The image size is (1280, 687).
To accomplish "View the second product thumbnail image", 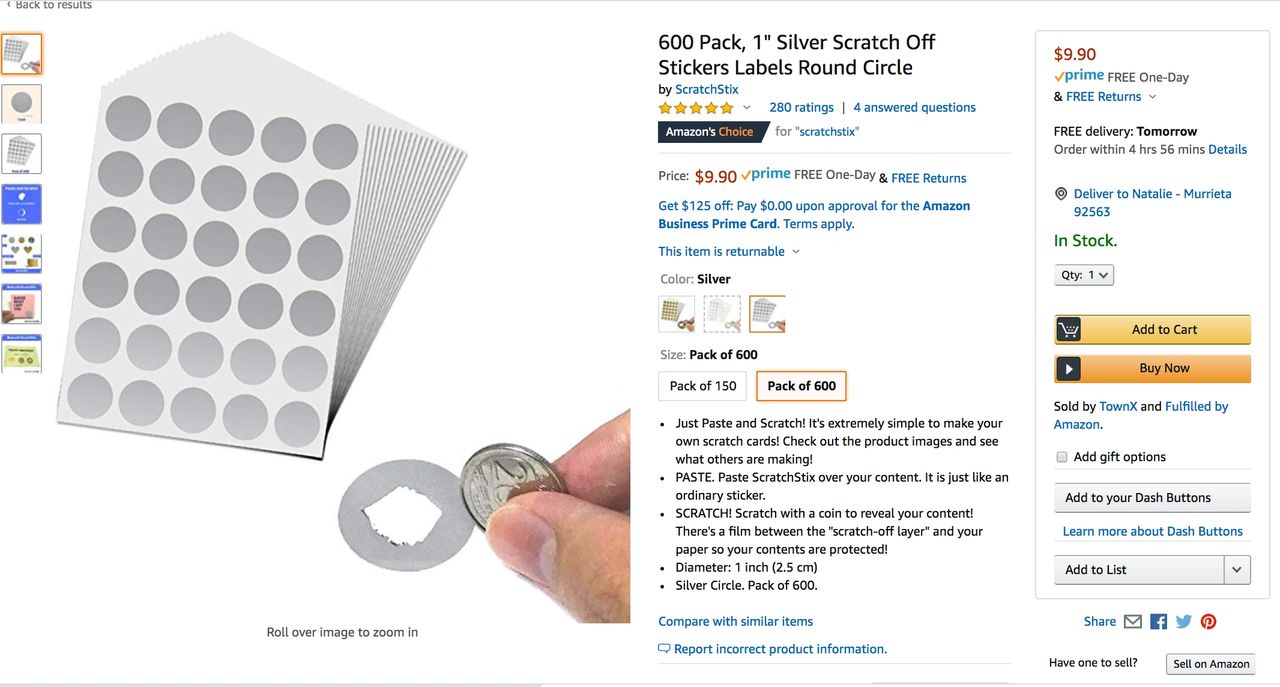I will click(22, 103).
